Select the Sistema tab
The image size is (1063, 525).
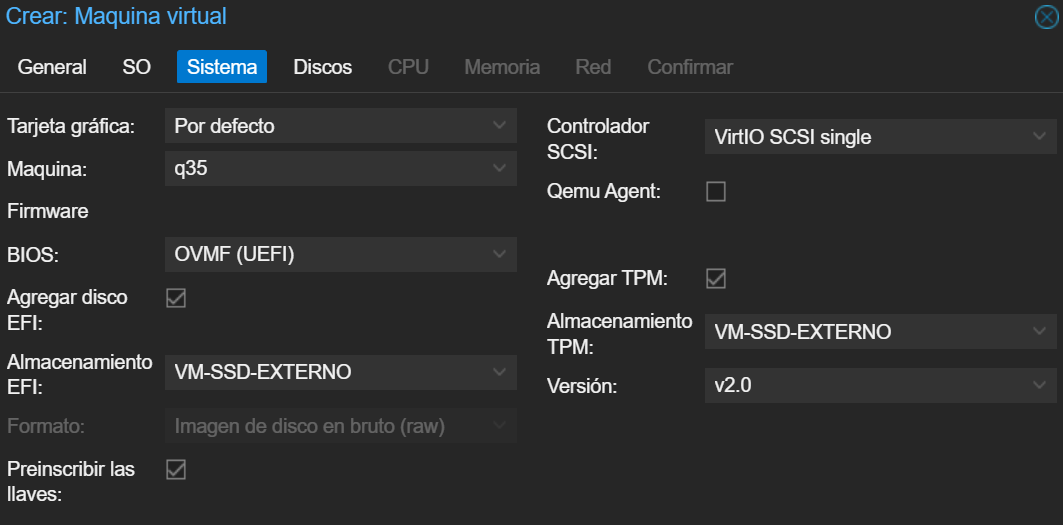[x=222, y=67]
